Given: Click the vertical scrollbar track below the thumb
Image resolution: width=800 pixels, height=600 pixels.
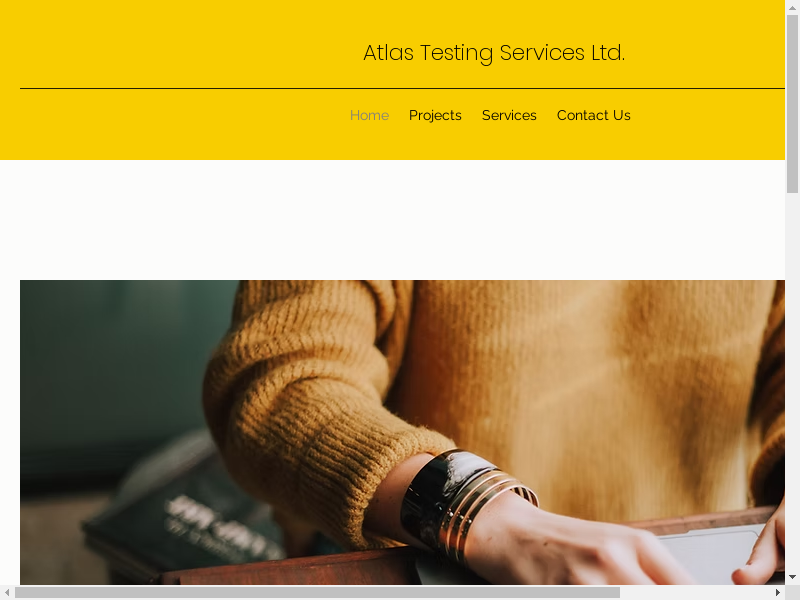Looking at the screenshot, I should point(792,383).
